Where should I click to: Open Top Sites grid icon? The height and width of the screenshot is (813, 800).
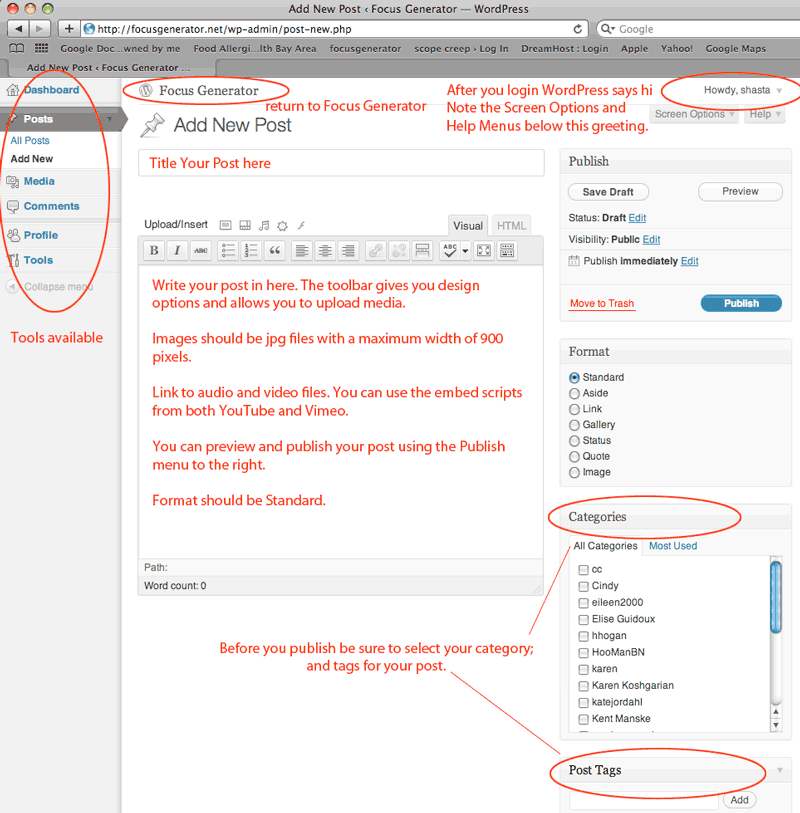[41, 48]
